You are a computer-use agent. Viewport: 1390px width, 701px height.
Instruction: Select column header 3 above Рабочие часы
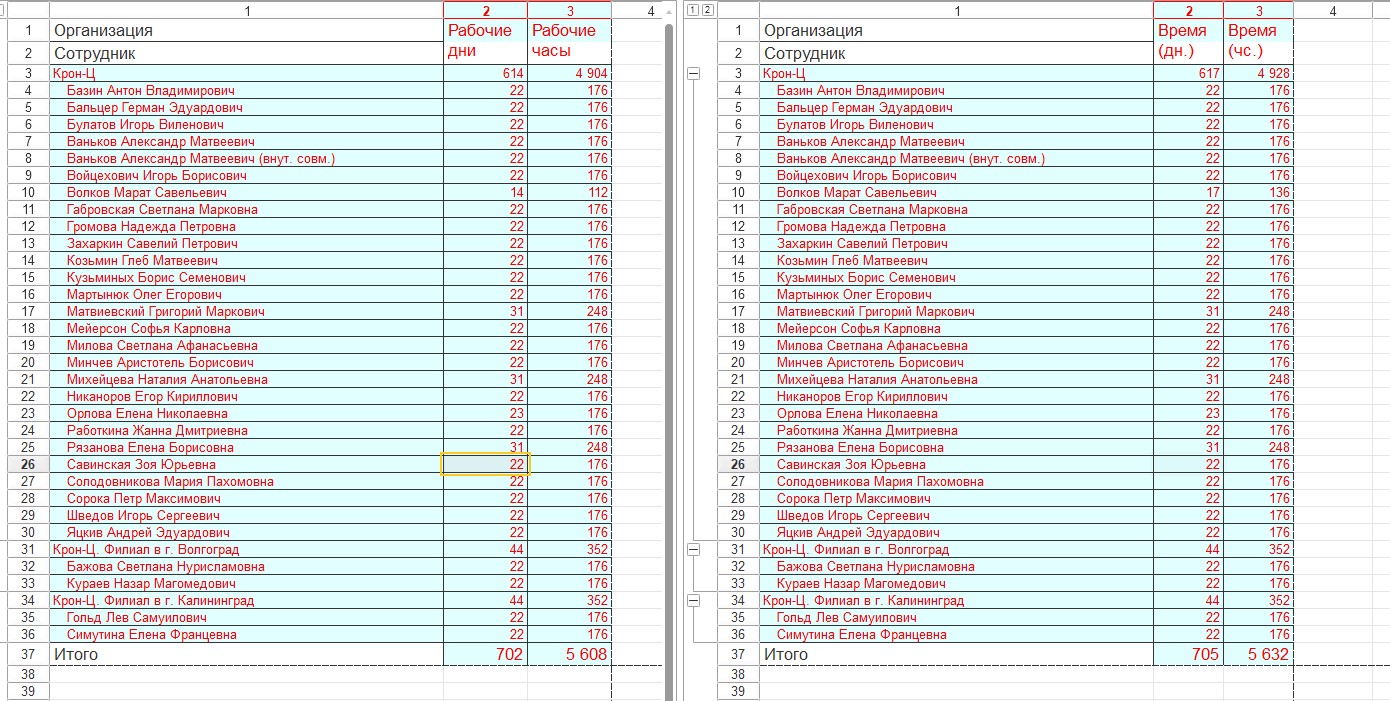(569, 10)
